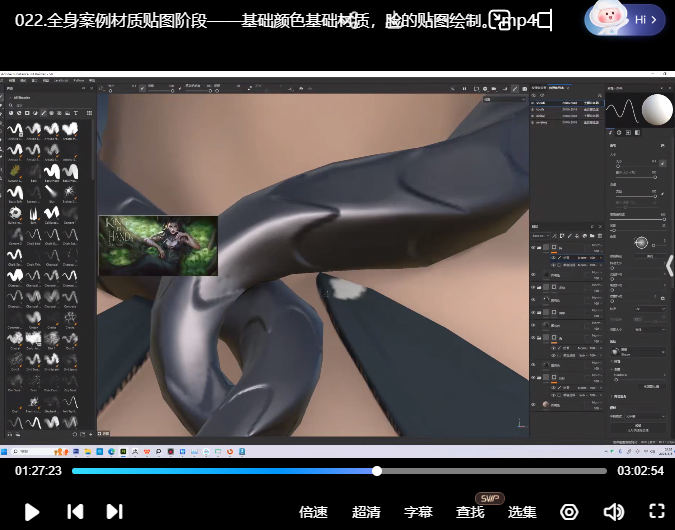Viewport: 675px width, 530px height.
Task: Enter fullscreen mode
Action: point(657,512)
